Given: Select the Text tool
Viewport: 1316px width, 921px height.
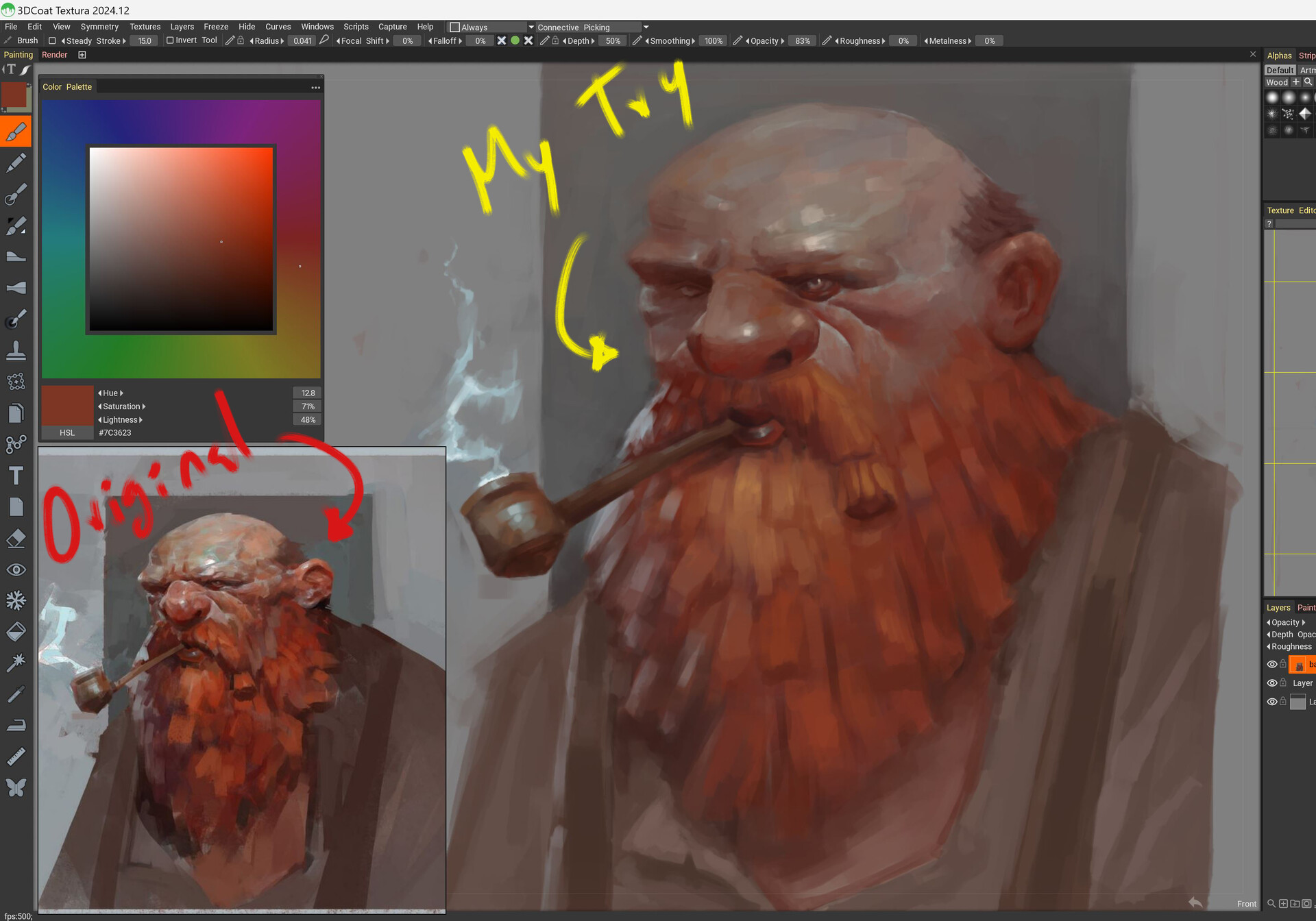Looking at the screenshot, I should [x=16, y=474].
